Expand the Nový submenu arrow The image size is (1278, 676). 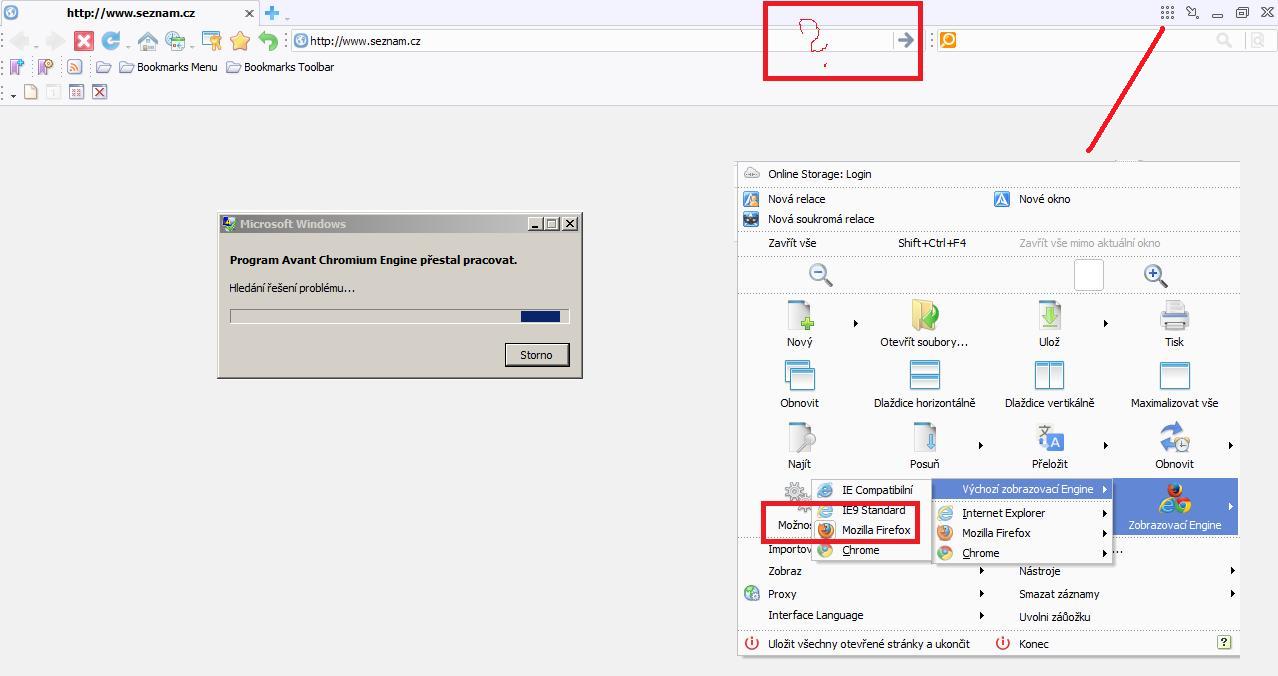(x=855, y=323)
